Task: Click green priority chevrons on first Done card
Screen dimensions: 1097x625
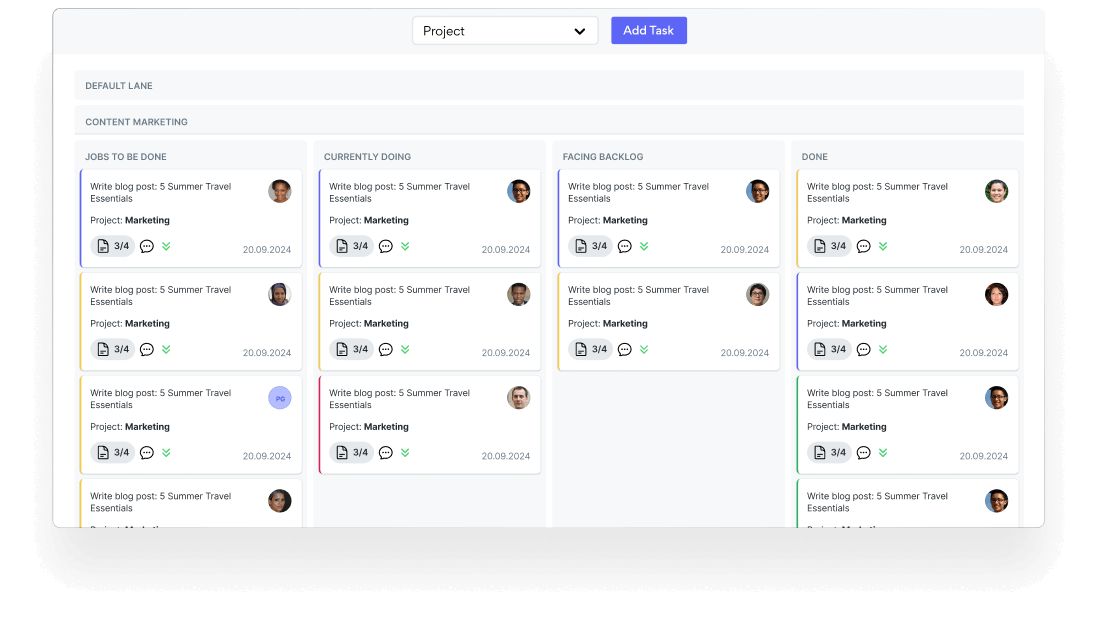Action: click(x=883, y=246)
